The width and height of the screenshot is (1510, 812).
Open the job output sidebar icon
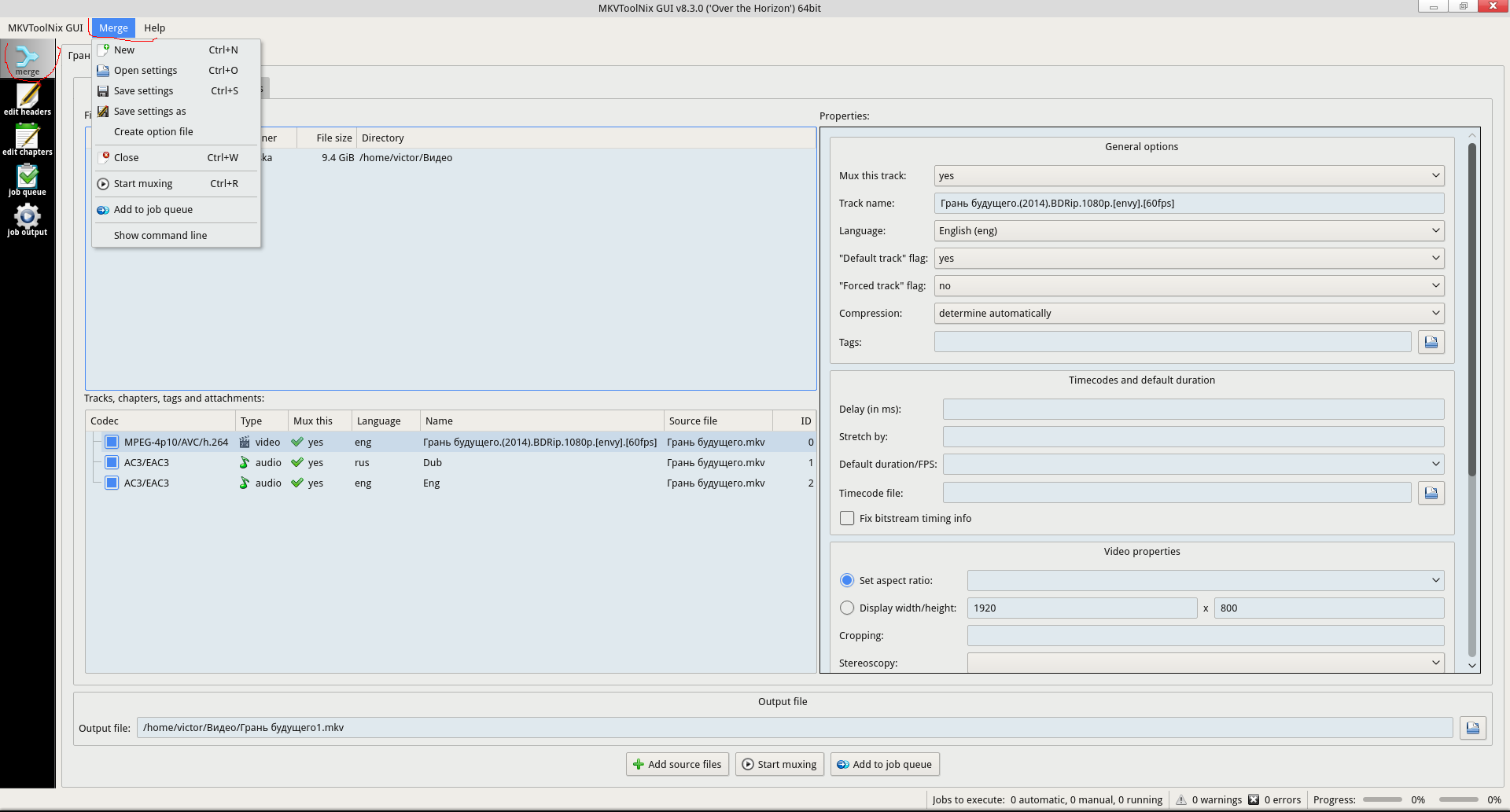tap(28, 219)
